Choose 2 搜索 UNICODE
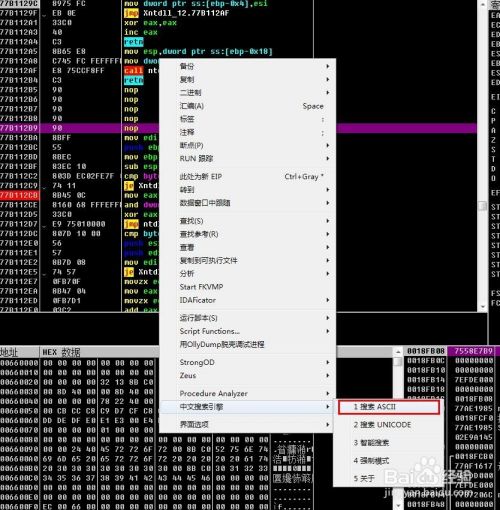The image size is (500, 510). click(389, 425)
